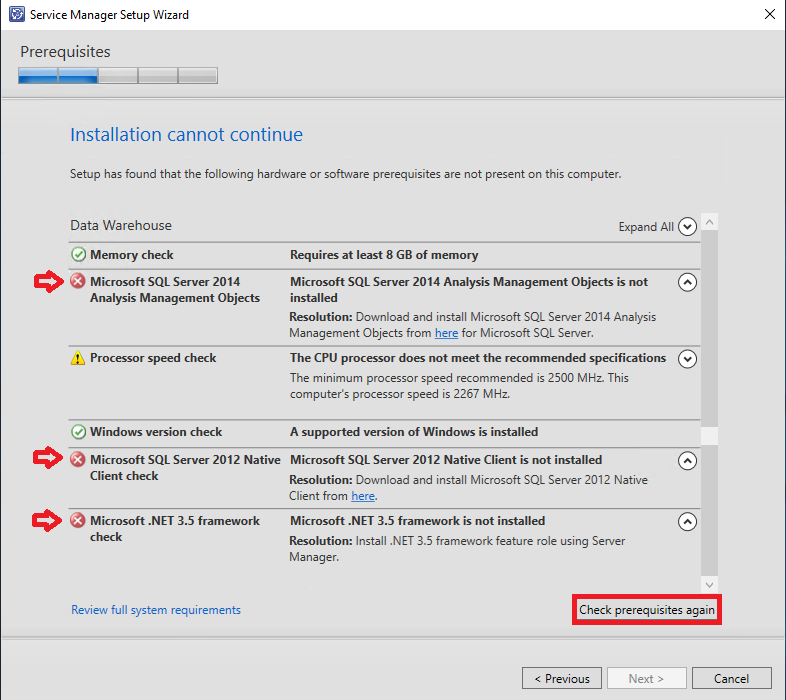This screenshot has width=786, height=700.
Task: Click the scrollbar up arrow in prerequisites list
Action: click(x=709, y=222)
